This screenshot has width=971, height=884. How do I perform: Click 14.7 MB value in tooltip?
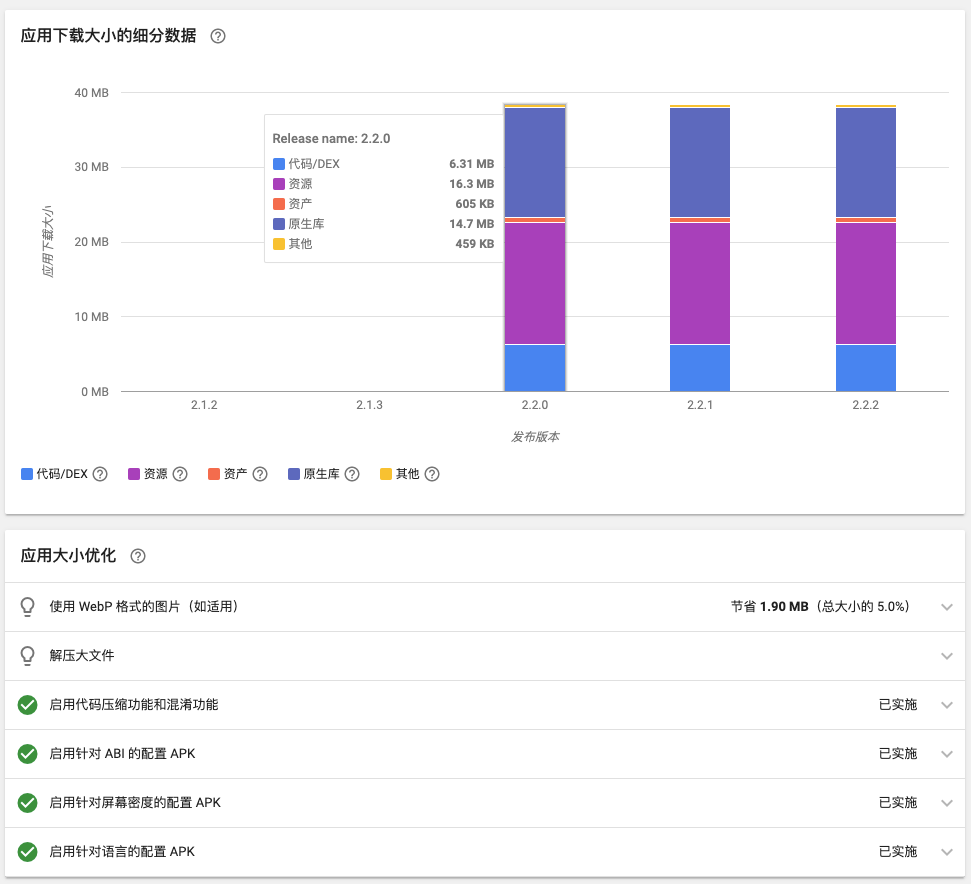click(472, 224)
